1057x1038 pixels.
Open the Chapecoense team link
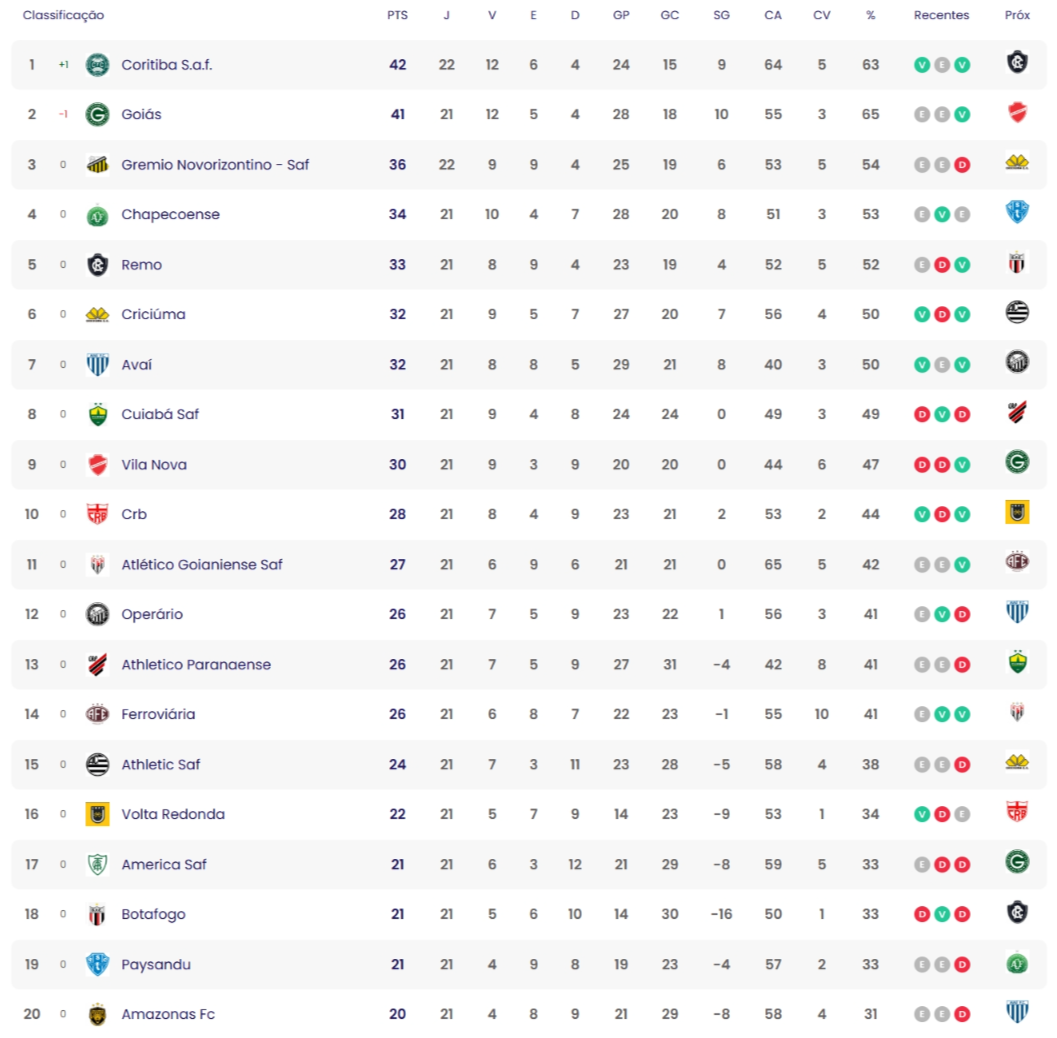click(171, 214)
